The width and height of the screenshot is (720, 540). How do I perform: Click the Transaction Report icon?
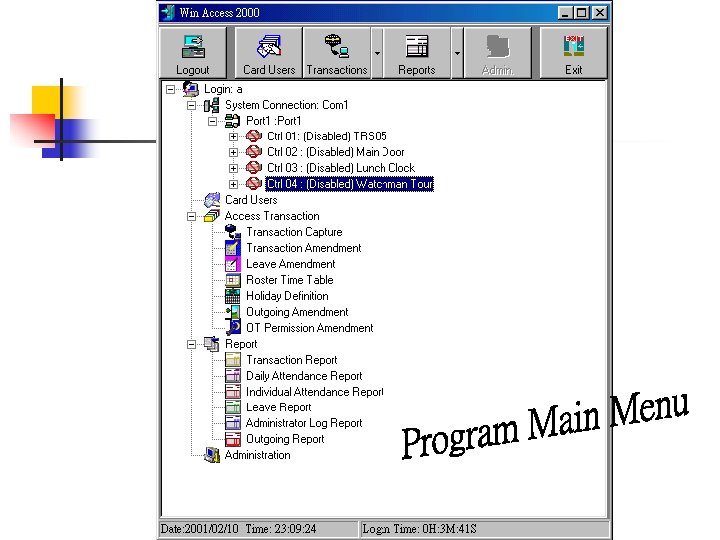coord(233,360)
